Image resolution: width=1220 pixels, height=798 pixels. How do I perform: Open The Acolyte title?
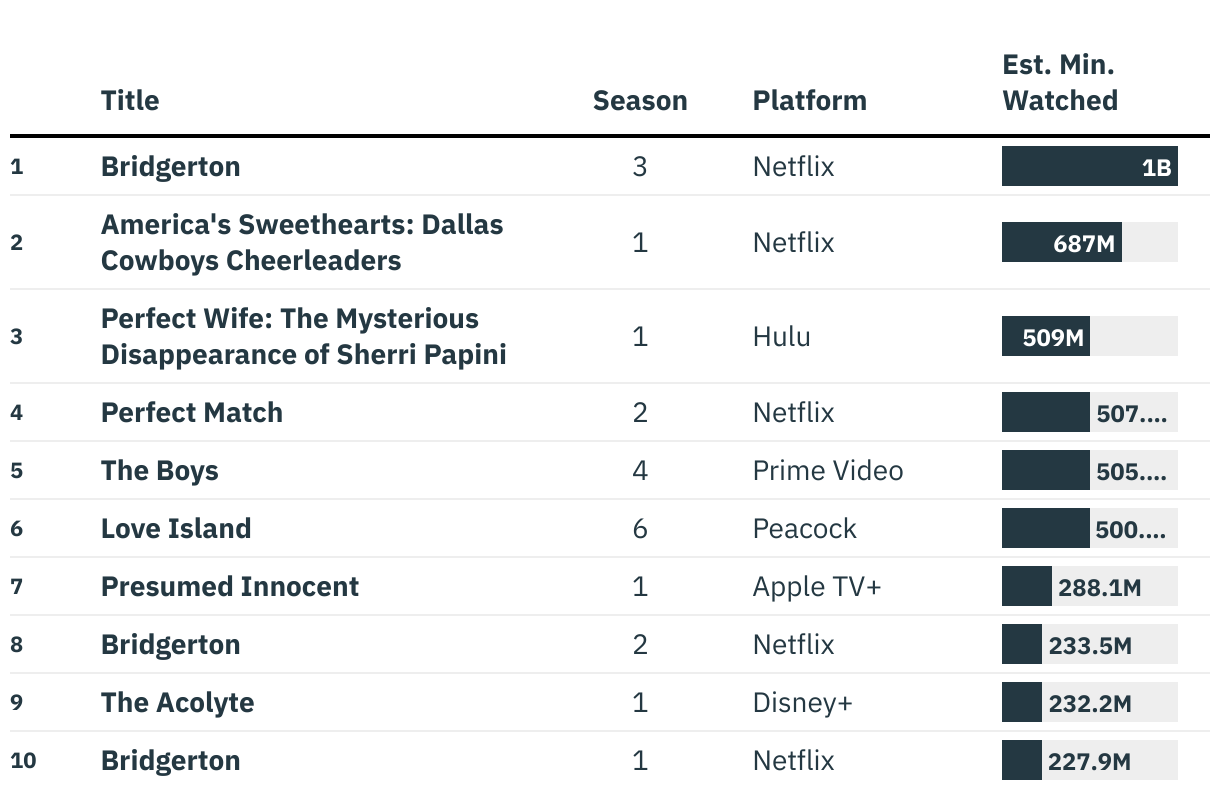click(x=177, y=703)
